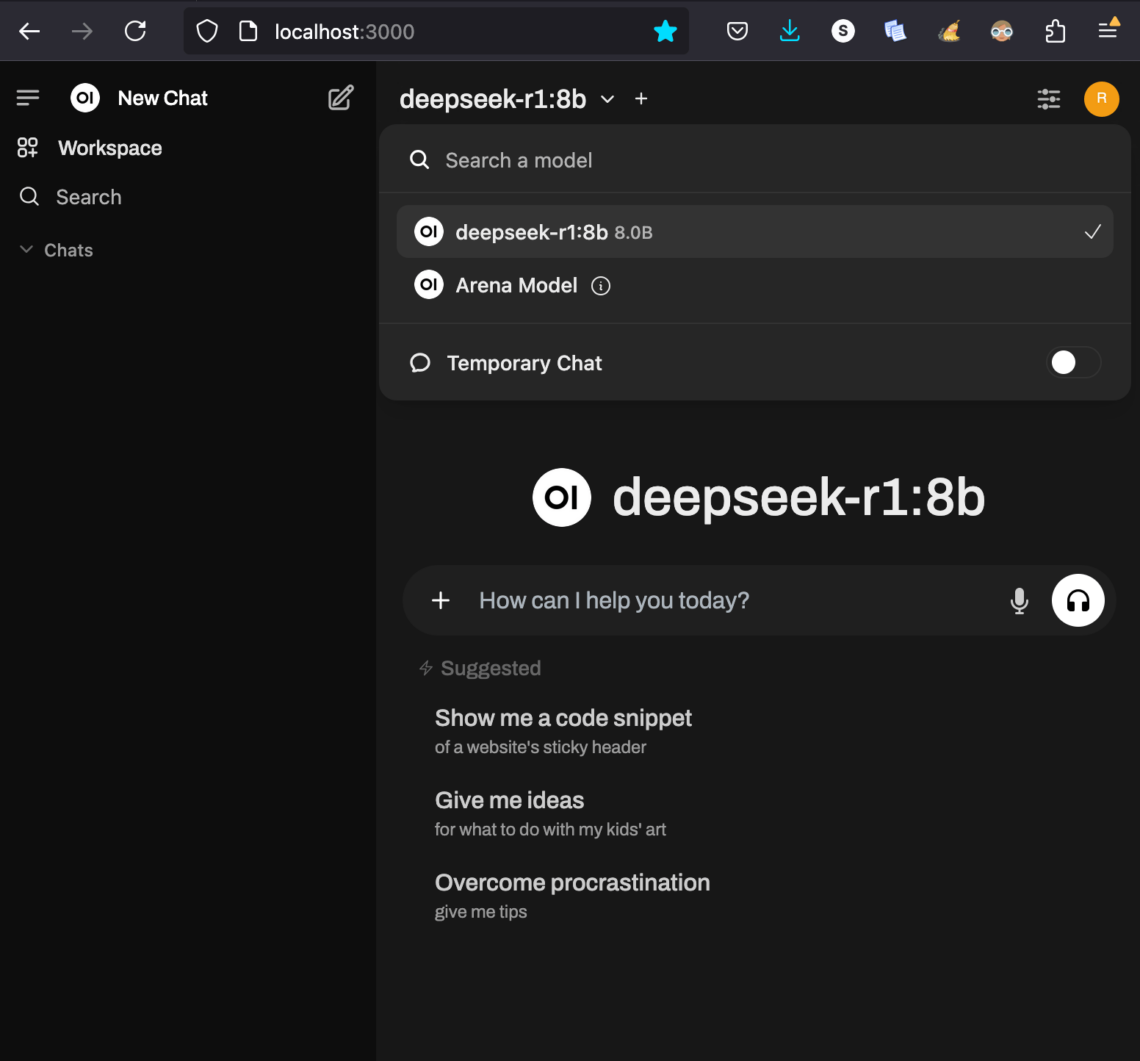Open attachments with the plus icon in message bar
The width and height of the screenshot is (1140, 1061).
pos(440,600)
